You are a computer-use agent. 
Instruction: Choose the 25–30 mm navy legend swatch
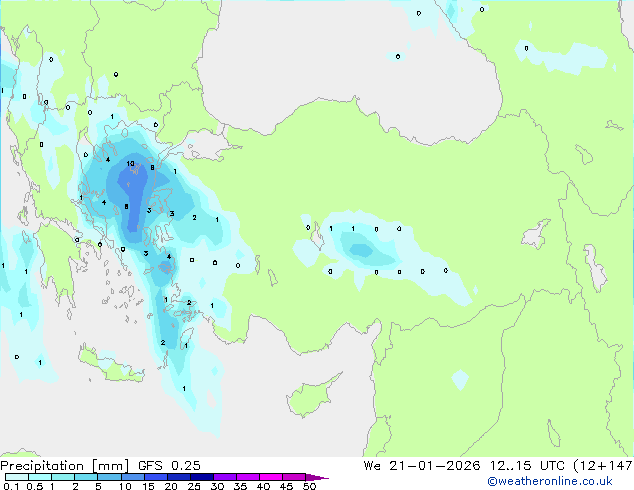point(201,477)
